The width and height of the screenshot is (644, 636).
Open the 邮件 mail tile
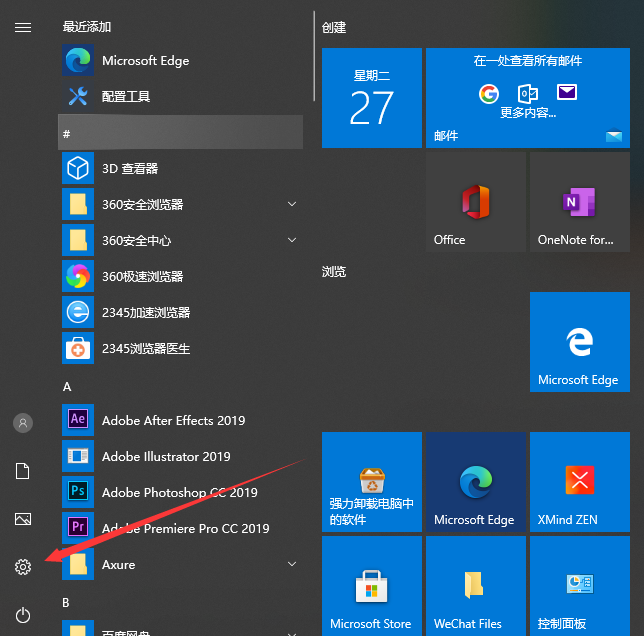coord(529,98)
